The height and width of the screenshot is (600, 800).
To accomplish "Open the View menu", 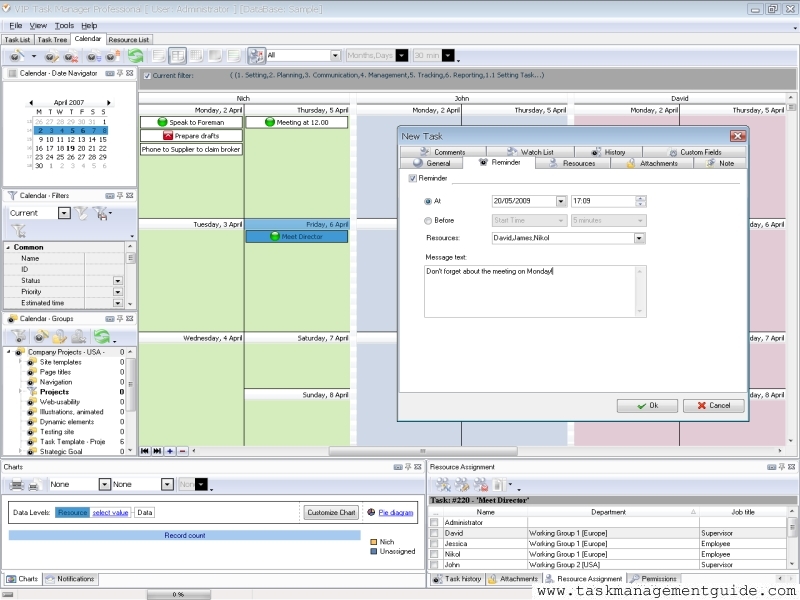I will coord(38,26).
